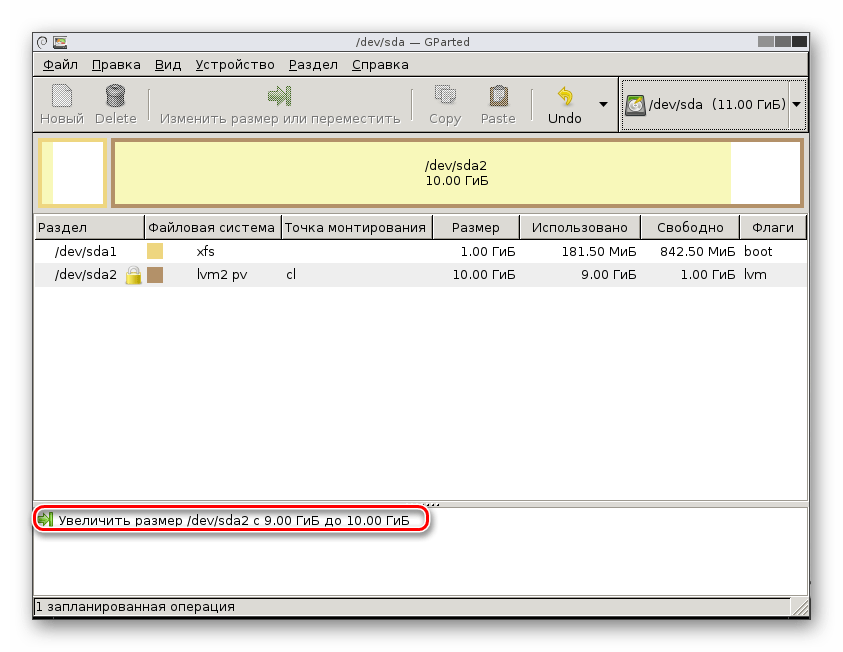This screenshot has width=843, height=652.
Task: Open the Справка menu
Action: click(x=381, y=64)
